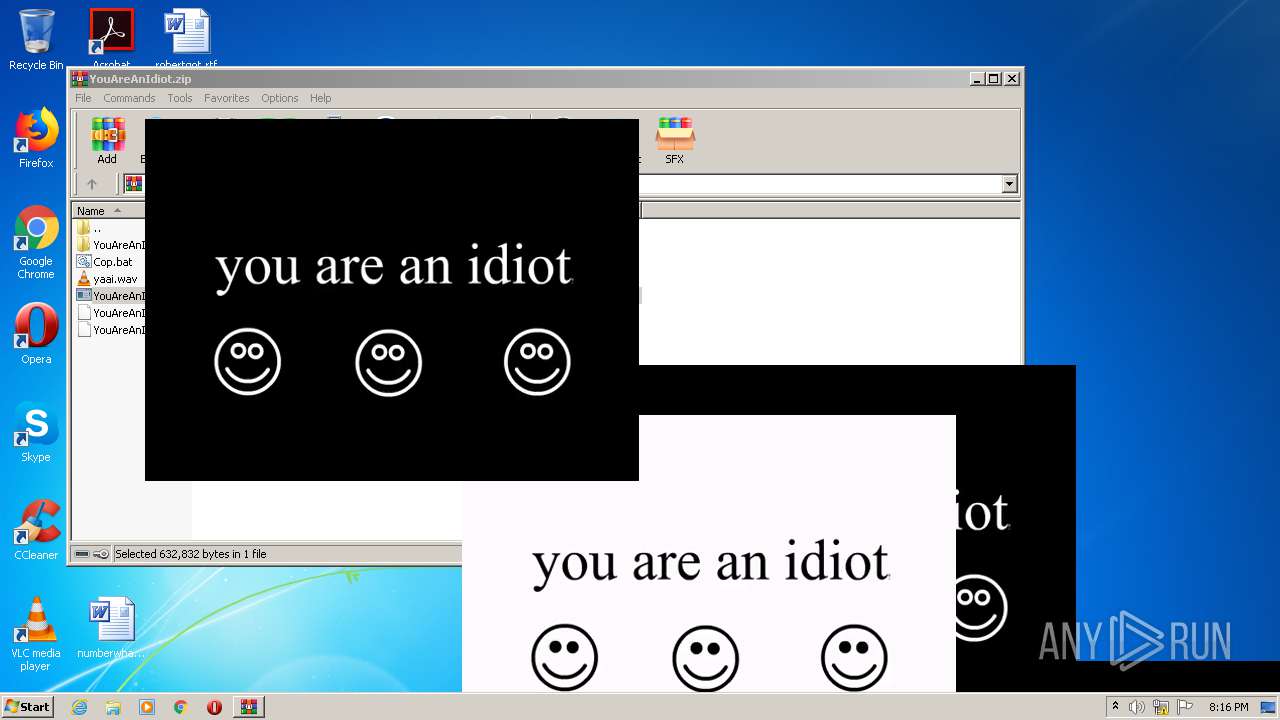
Task: Click the WinRAR archive icon in address bar
Action: (x=133, y=184)
